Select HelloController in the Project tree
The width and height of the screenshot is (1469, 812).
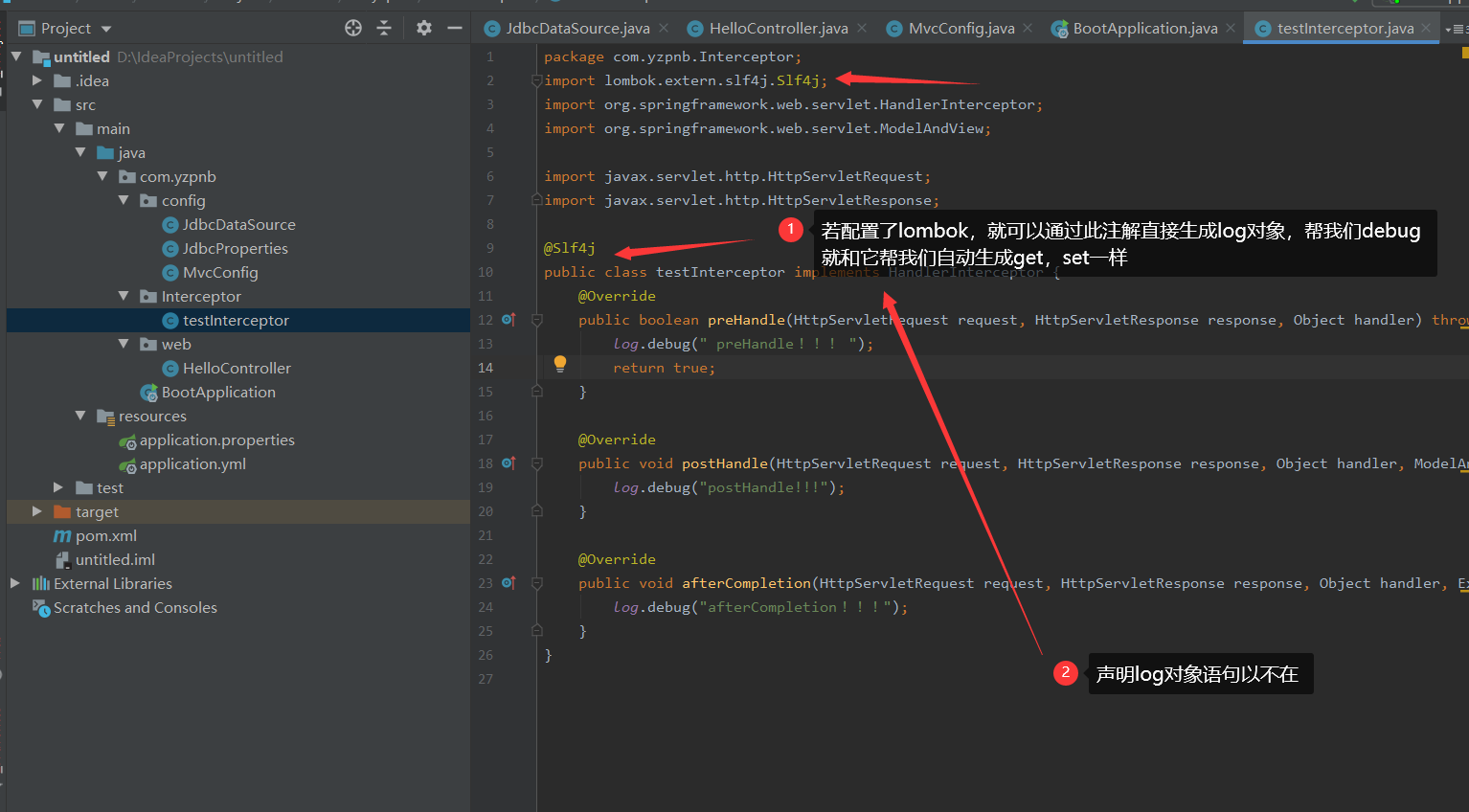(x=237, y=368)
